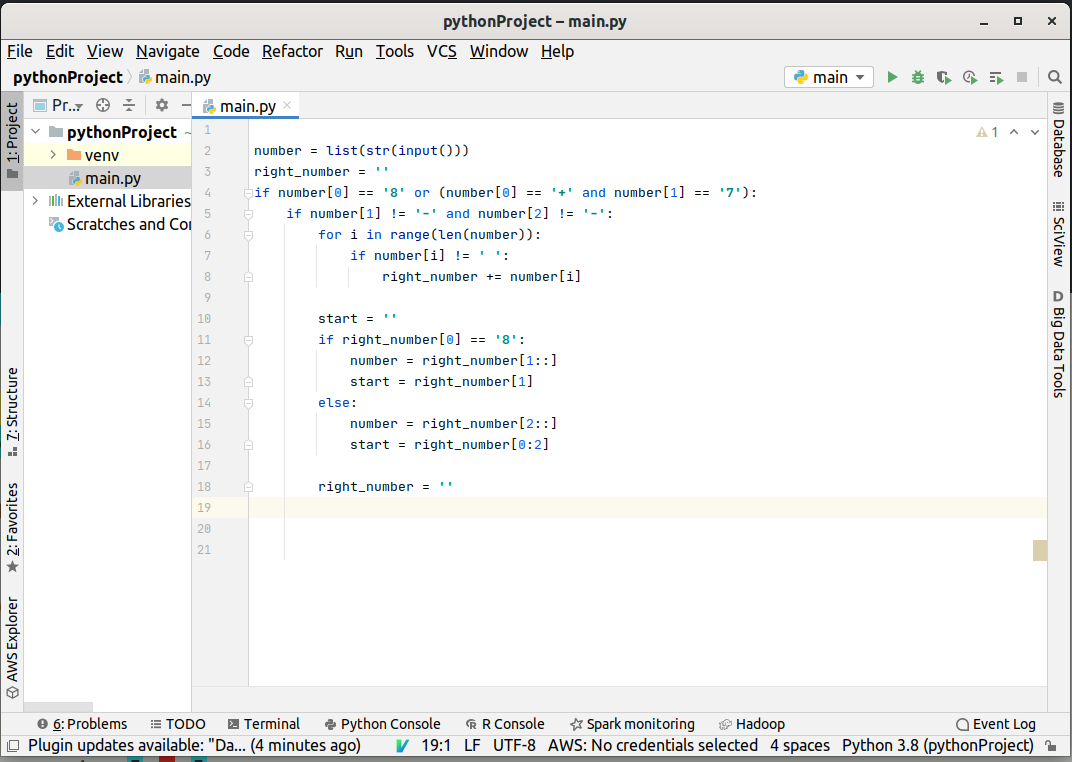
Task: Close the main.py editor tab
Action: (287, 105)
